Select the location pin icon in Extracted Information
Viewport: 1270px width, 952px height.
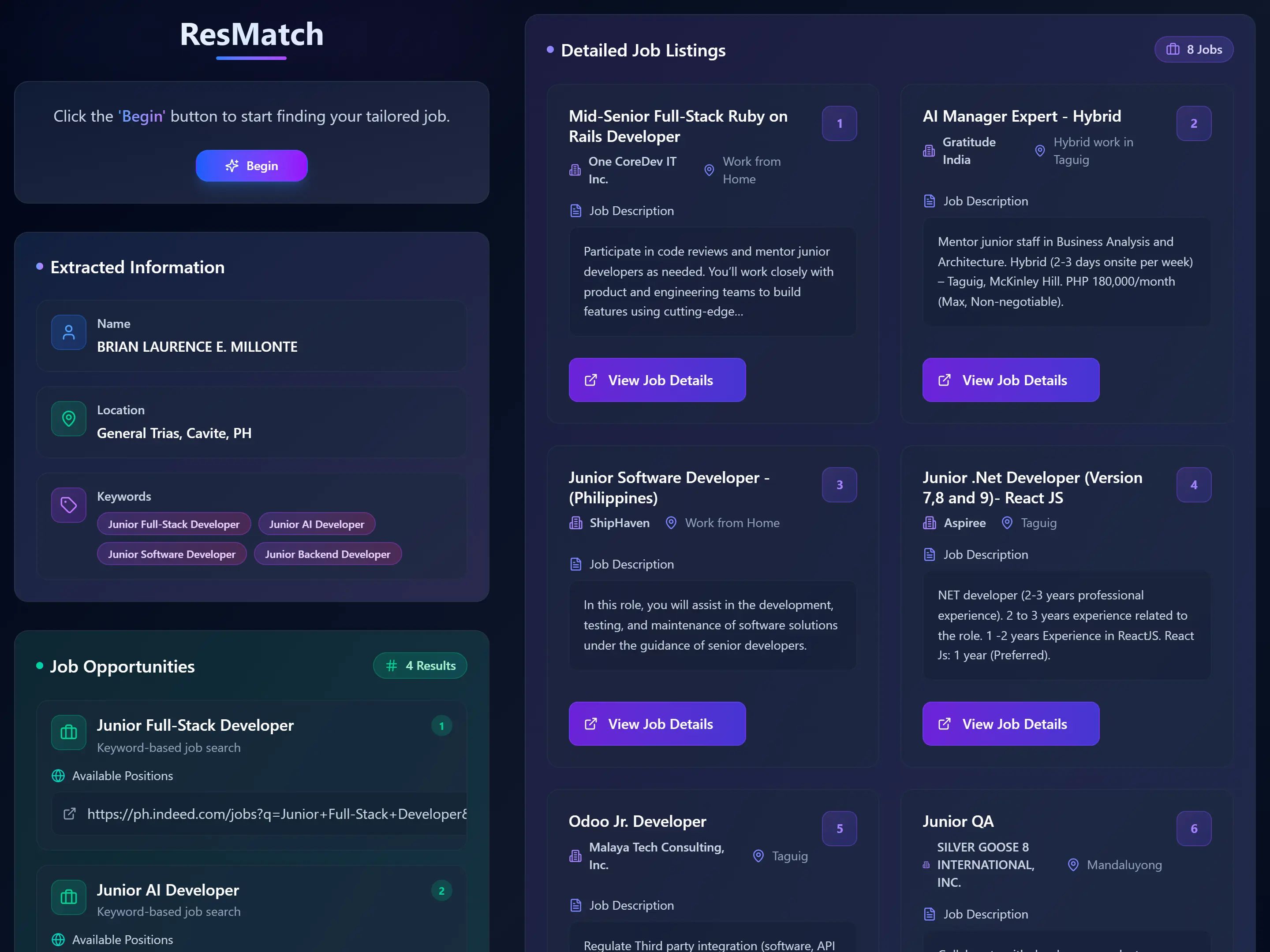point(68,418)
